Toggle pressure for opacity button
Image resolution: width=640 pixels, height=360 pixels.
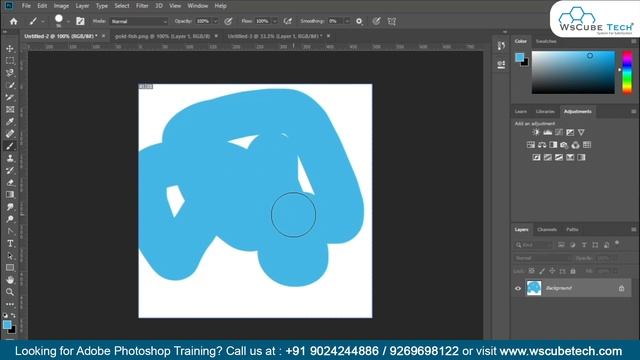(x=228, y=21)
